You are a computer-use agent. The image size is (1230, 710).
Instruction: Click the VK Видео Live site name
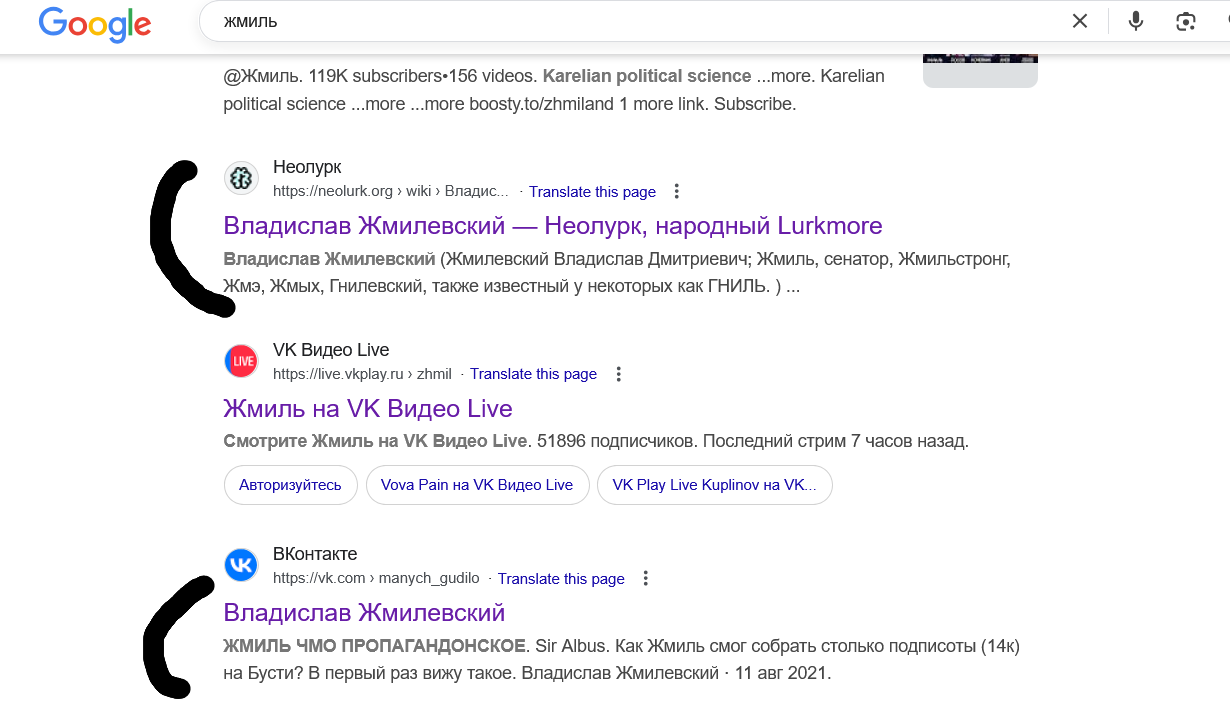tap(331, 350)
